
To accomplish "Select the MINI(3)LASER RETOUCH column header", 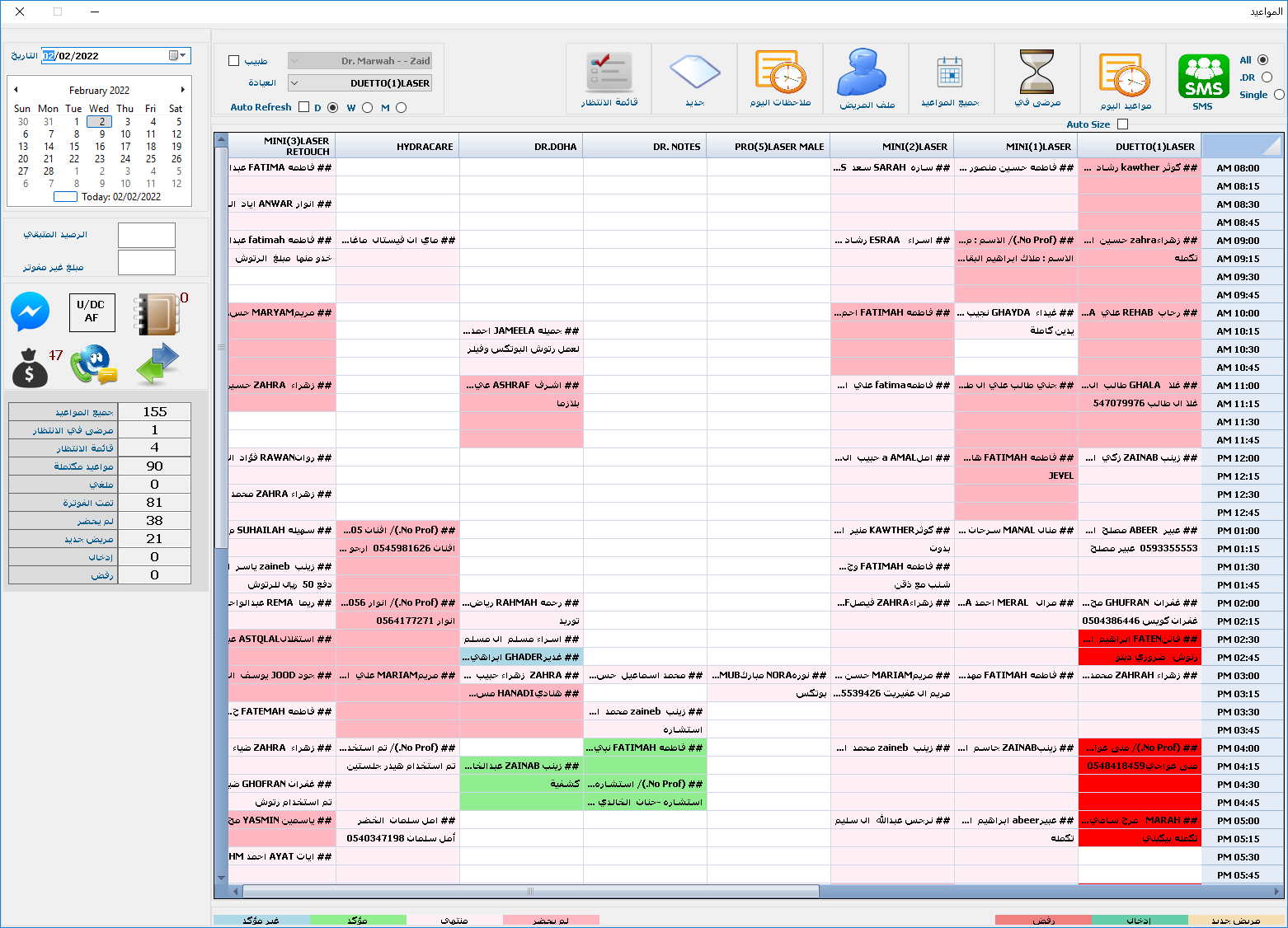I will click(282, 146).
